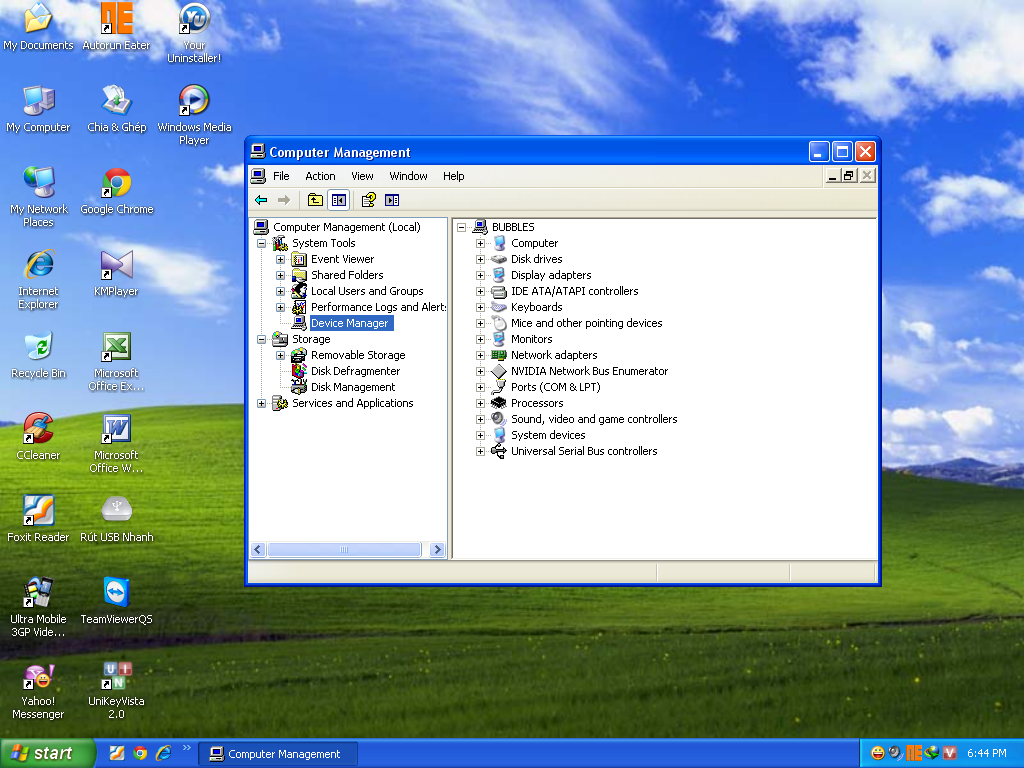
Task: Click the Yahoo smiley system tray icon
Action: (x=878, y=753)
